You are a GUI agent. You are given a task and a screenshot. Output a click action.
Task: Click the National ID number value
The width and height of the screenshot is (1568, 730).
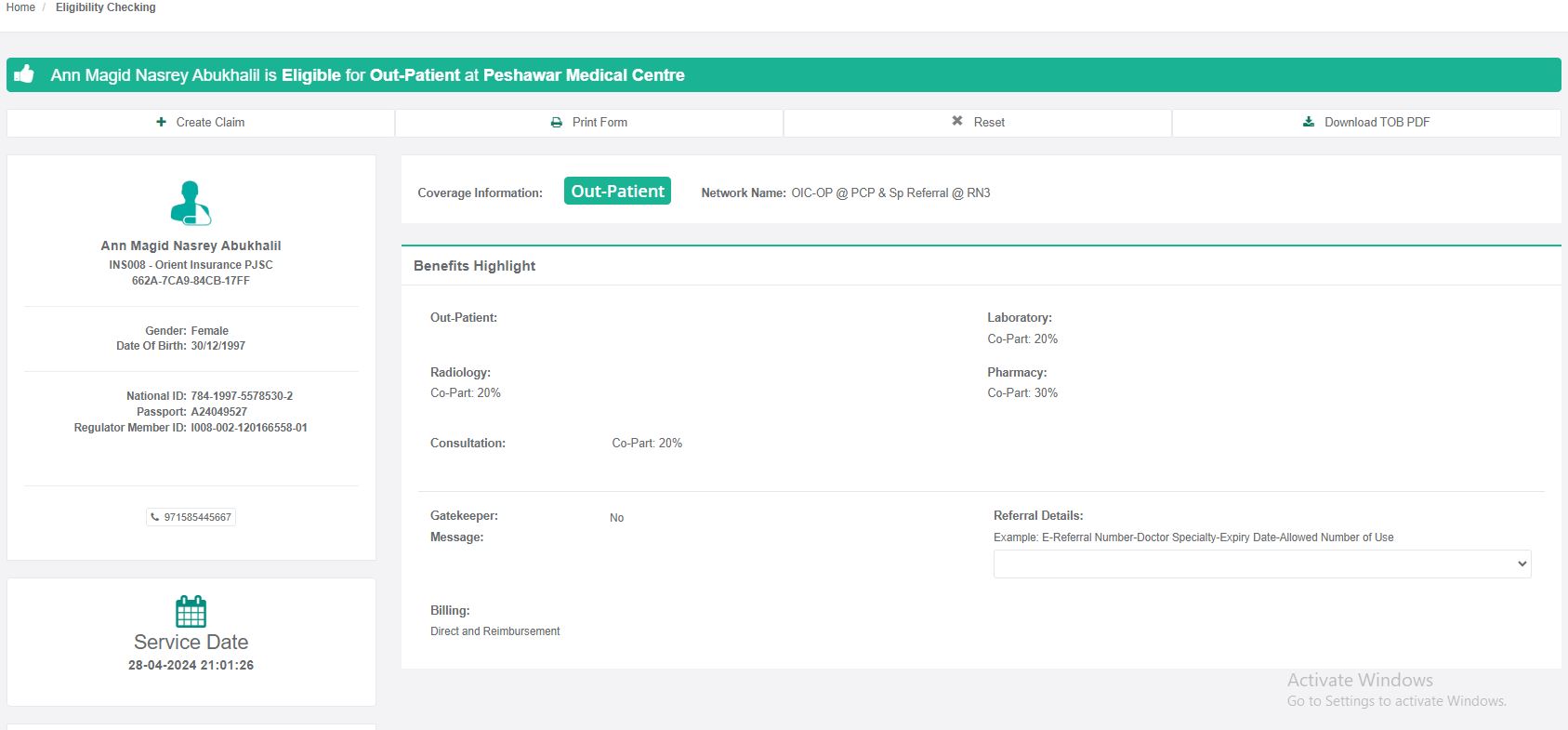[242, 396]
